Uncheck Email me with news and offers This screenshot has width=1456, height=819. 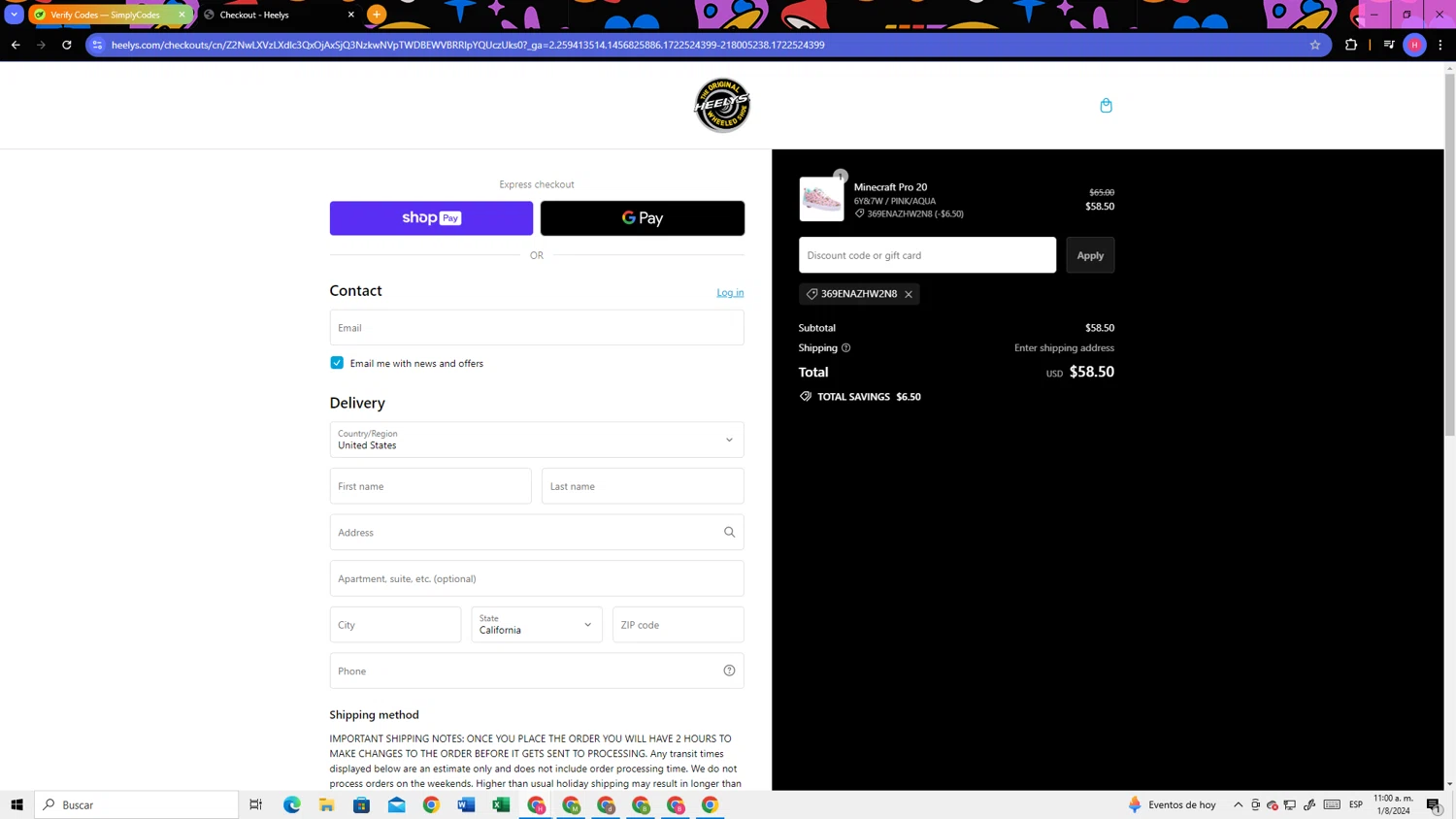[337, 363]
